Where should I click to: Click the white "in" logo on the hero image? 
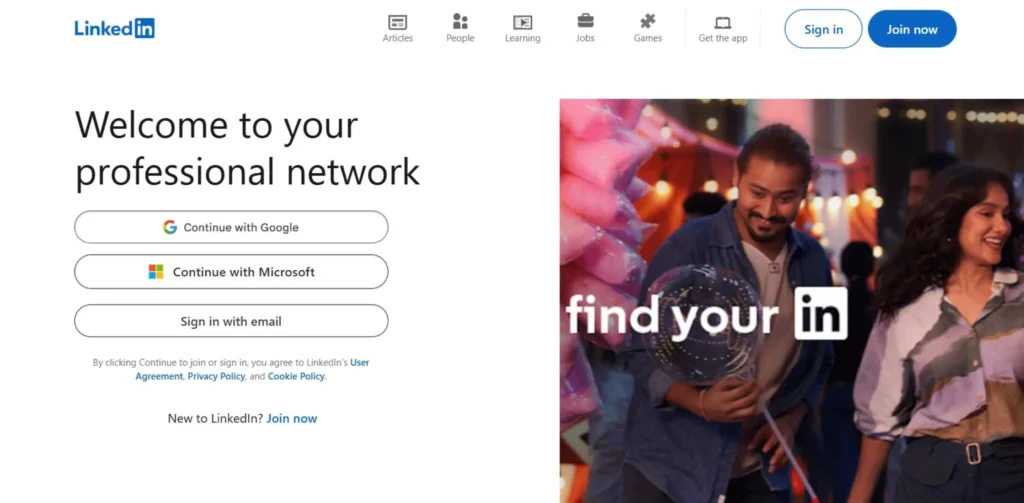820,314
